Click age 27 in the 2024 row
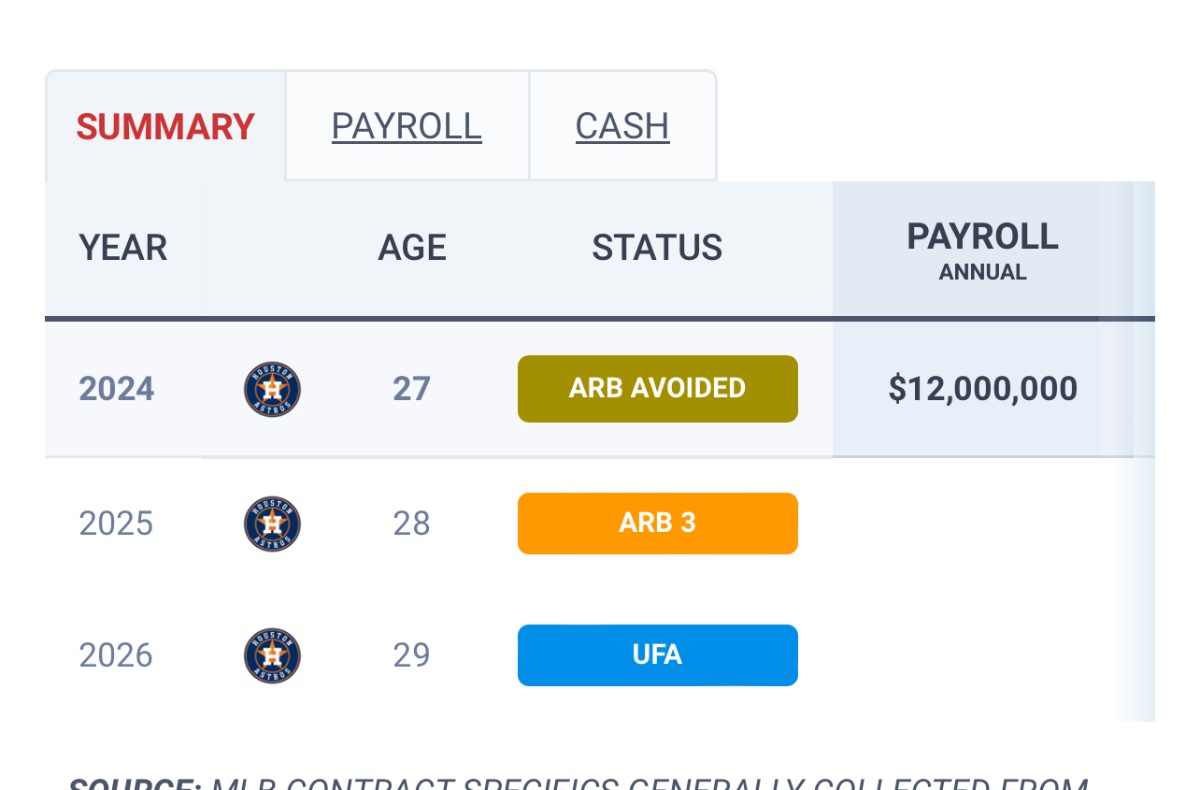The image size is (1200, 790). 411,389
